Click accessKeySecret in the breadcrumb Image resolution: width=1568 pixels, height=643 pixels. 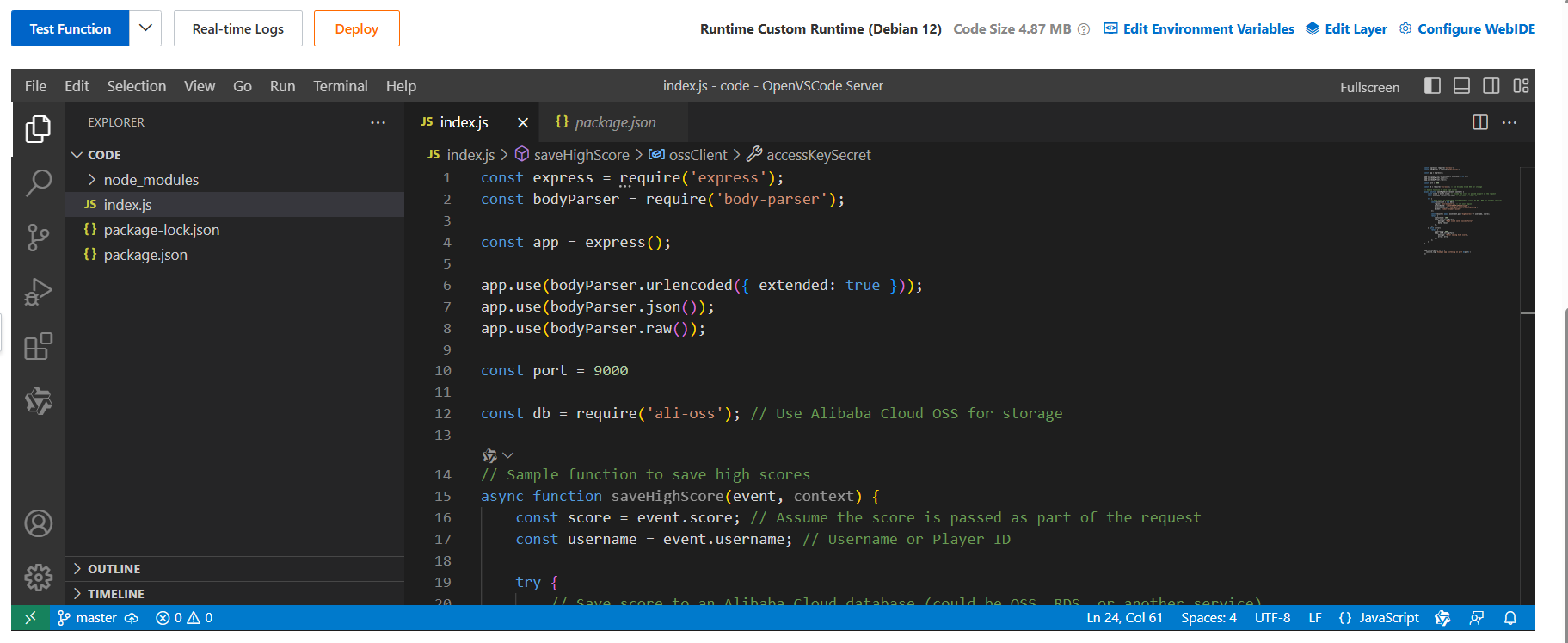[x=818, y=155]
